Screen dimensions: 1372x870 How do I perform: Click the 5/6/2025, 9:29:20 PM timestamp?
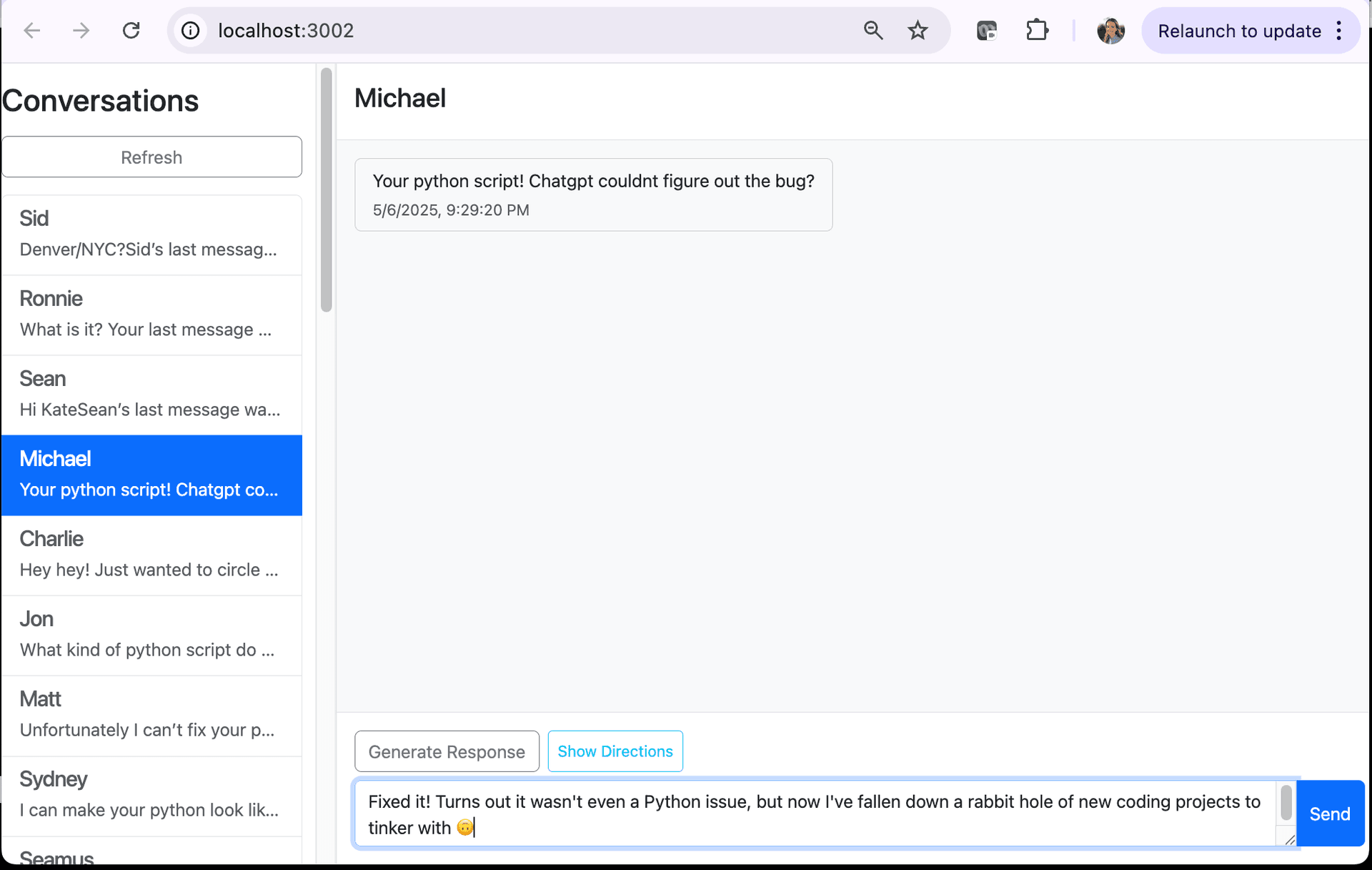(x=451, y=210)
